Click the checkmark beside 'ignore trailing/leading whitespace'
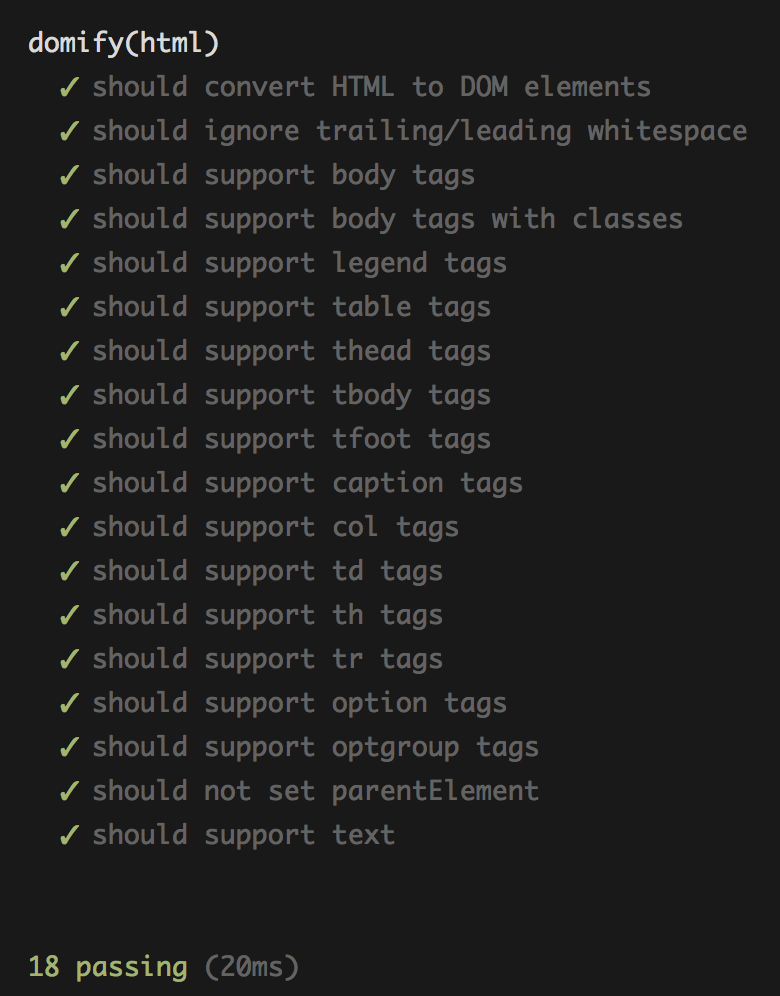Image resolution: width=780 pixels, height=996 pixels. 69,131
